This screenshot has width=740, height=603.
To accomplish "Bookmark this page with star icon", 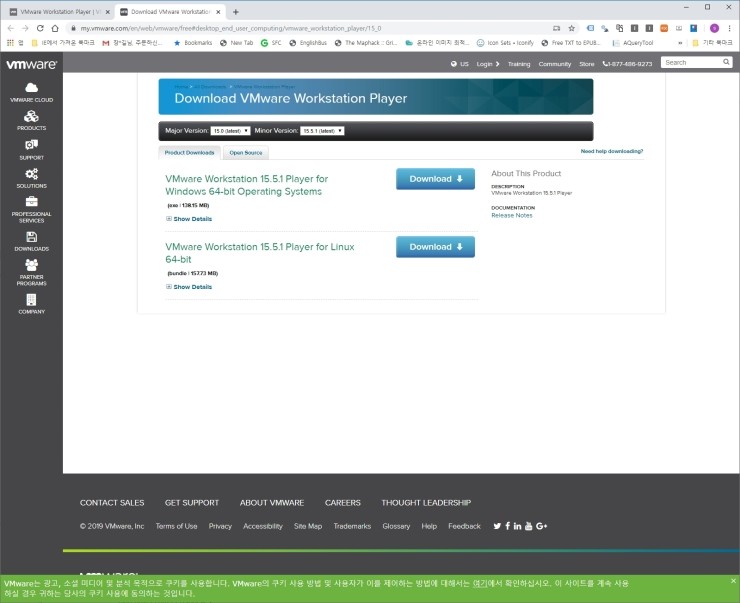I will [572, 28].
